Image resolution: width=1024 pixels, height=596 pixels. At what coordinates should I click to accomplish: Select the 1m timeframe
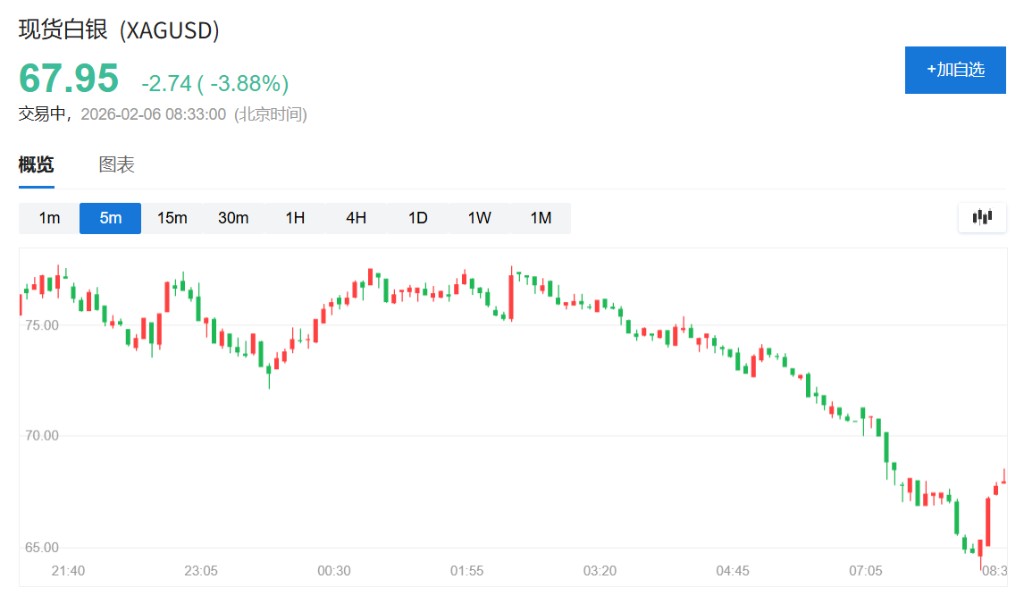49,218
